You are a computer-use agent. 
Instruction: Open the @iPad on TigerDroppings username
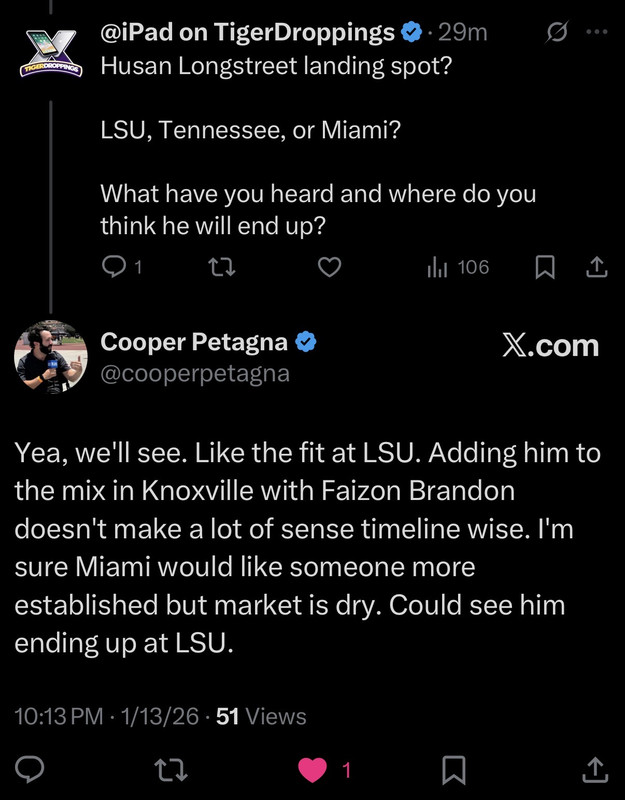pos(247,33)
